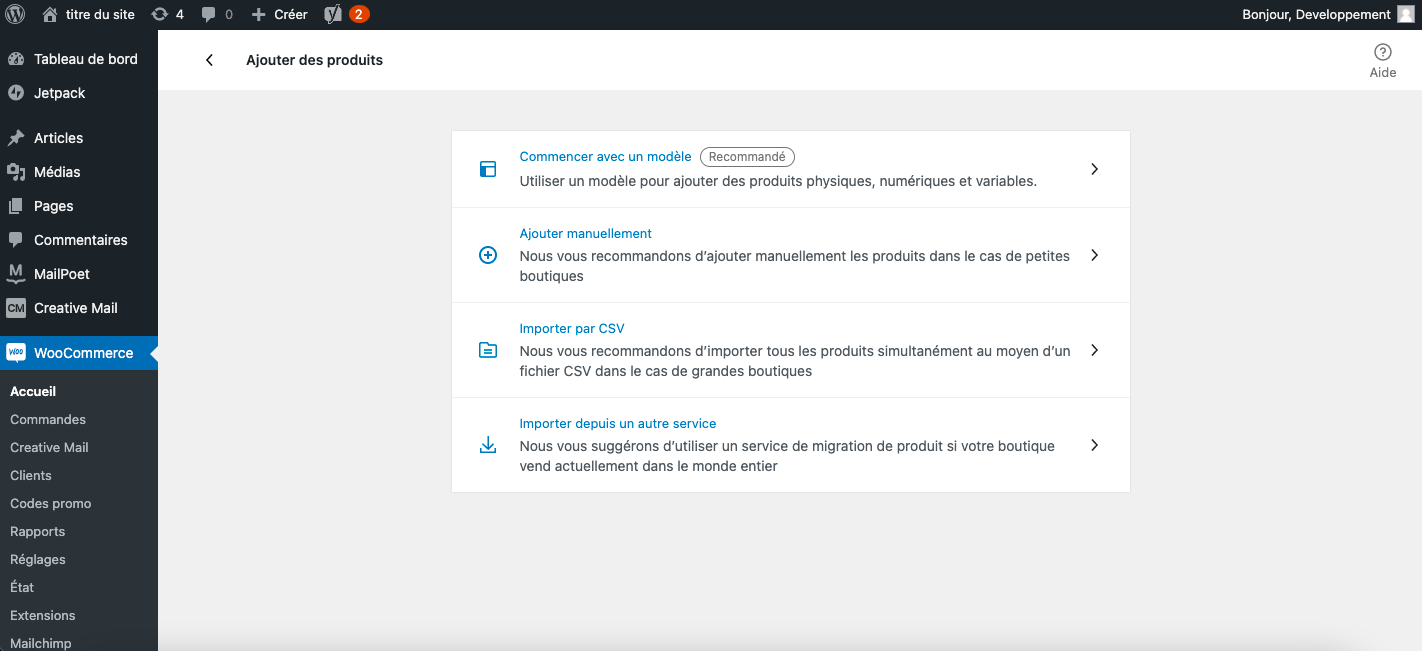Click Ajouter manuellement link
This screenshot has width=1422, height=651.
tap(585, 233)
